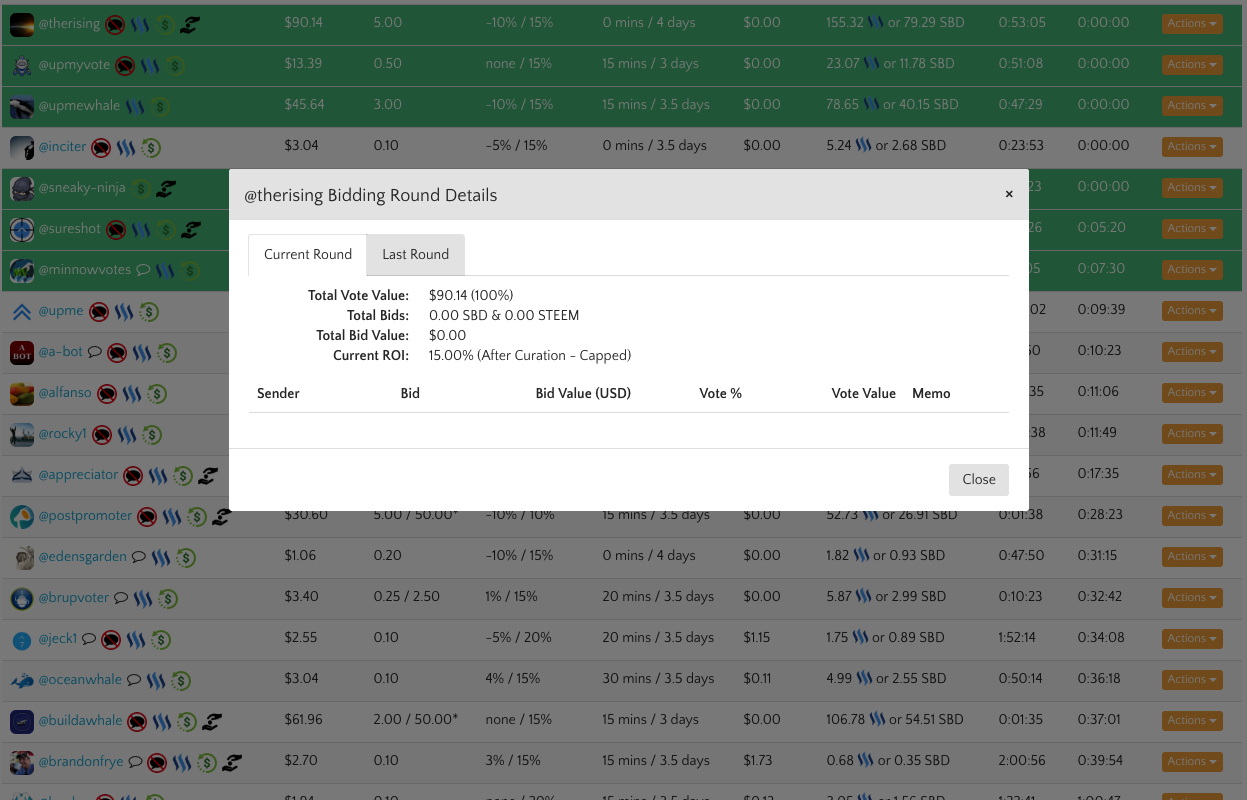Image resolution: width=1247 pixels, height=800 pixels.
Task: Expand Actions menu in the @brupvoter row
Action: [1192, 597]
